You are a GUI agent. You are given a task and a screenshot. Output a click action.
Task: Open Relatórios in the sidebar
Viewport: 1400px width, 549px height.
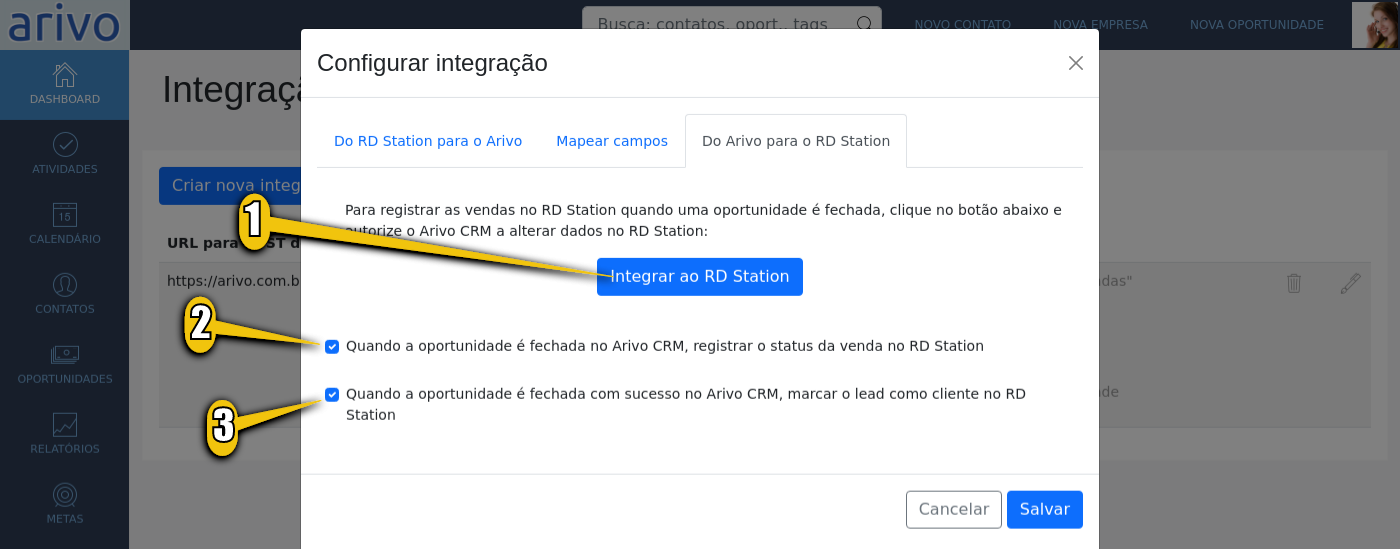(64, 435)
